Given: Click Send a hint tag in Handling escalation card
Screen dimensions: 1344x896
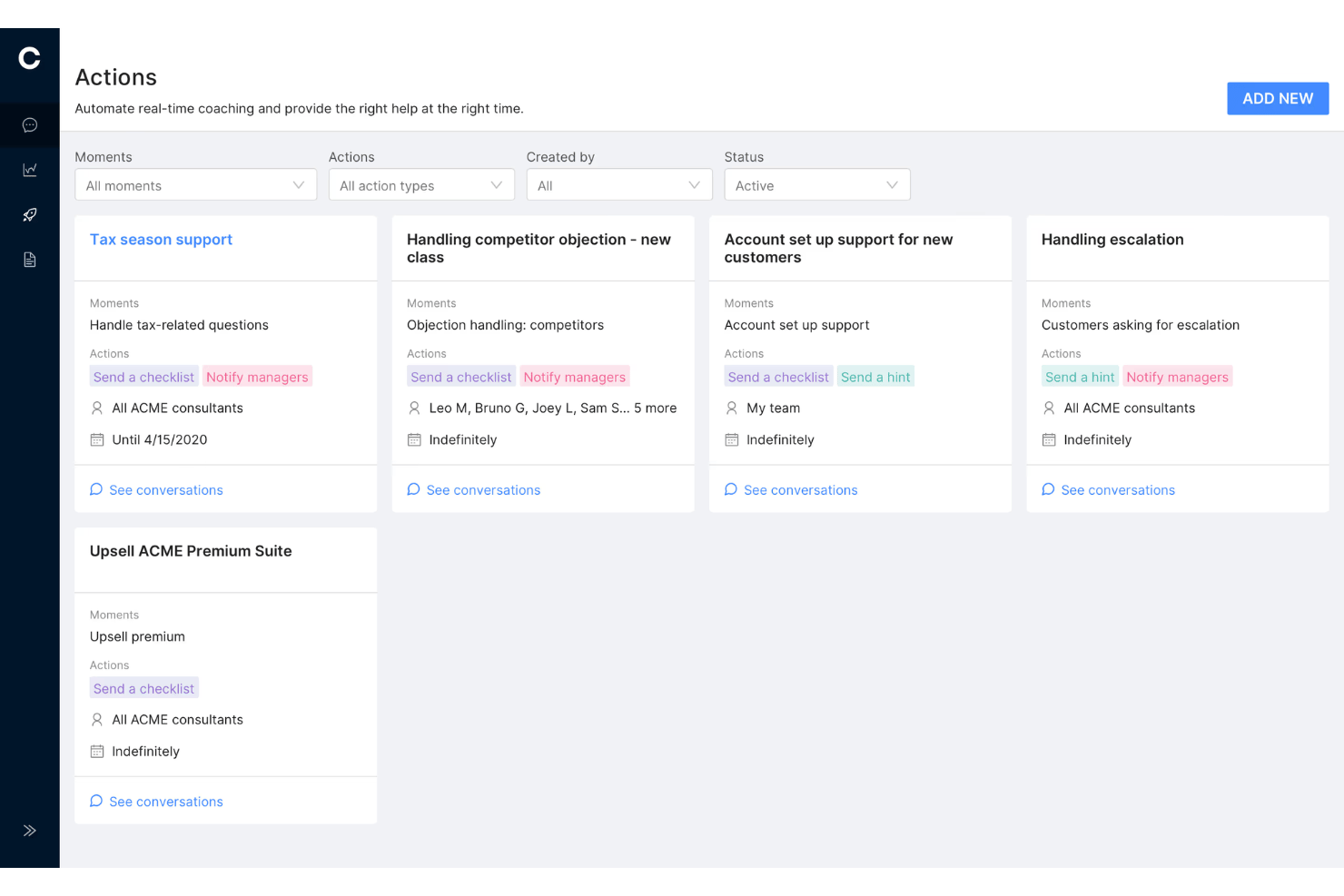Looking at the screenshot, I should pyautogui.click(x=1080, y=377).
